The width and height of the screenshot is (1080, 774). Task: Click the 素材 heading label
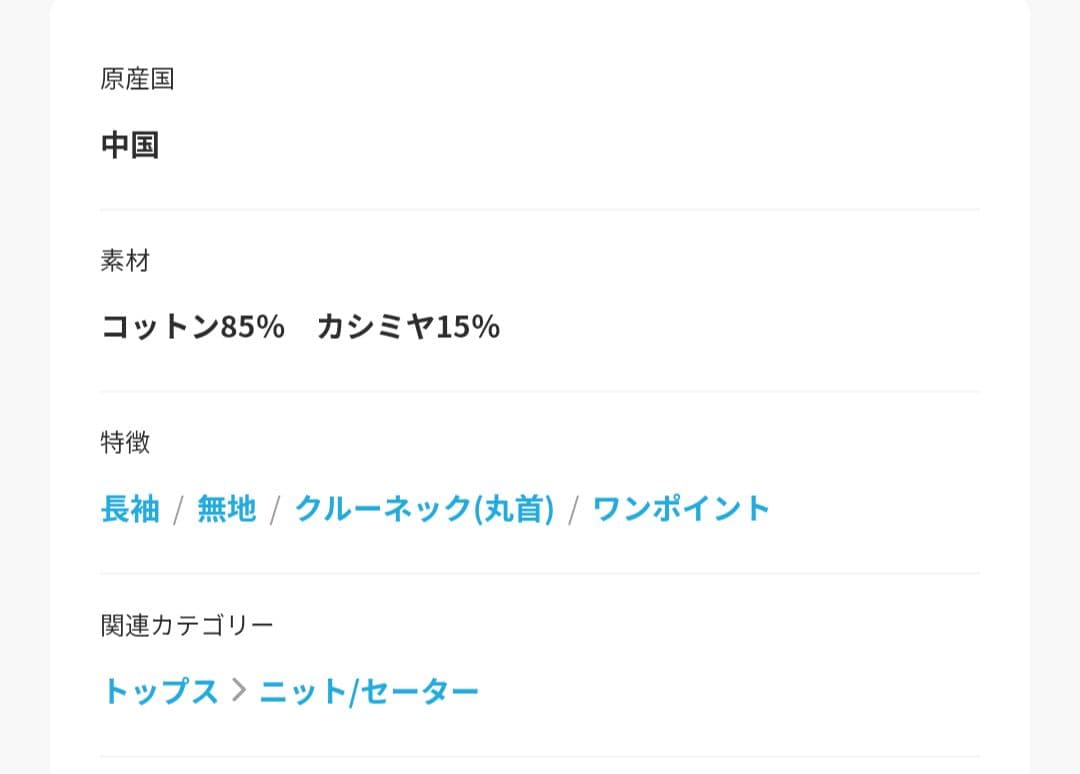click(125, 261)
